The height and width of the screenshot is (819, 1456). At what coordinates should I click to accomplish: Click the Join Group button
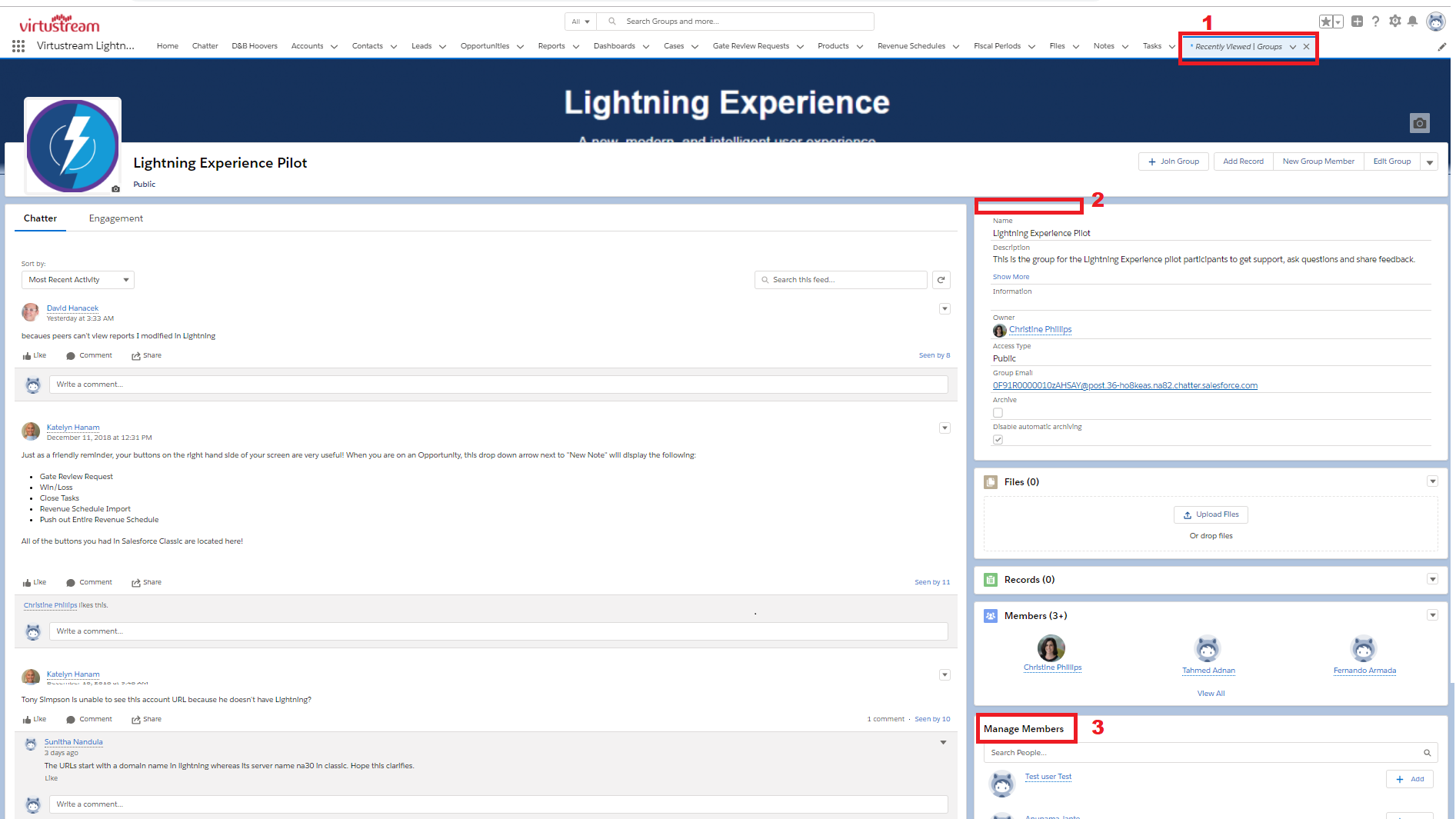click(1174, 161)
